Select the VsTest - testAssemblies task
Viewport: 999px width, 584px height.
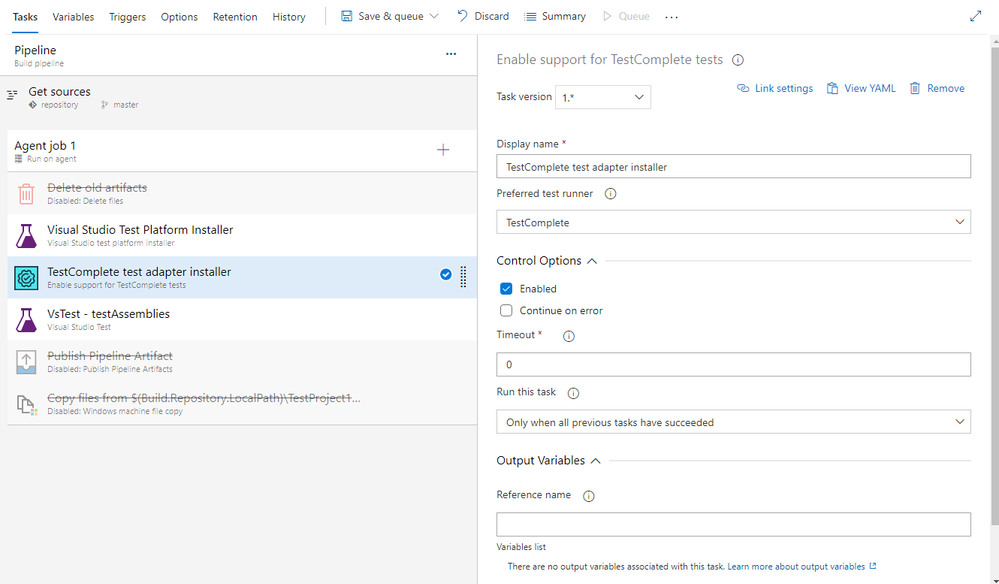(108, 319)
